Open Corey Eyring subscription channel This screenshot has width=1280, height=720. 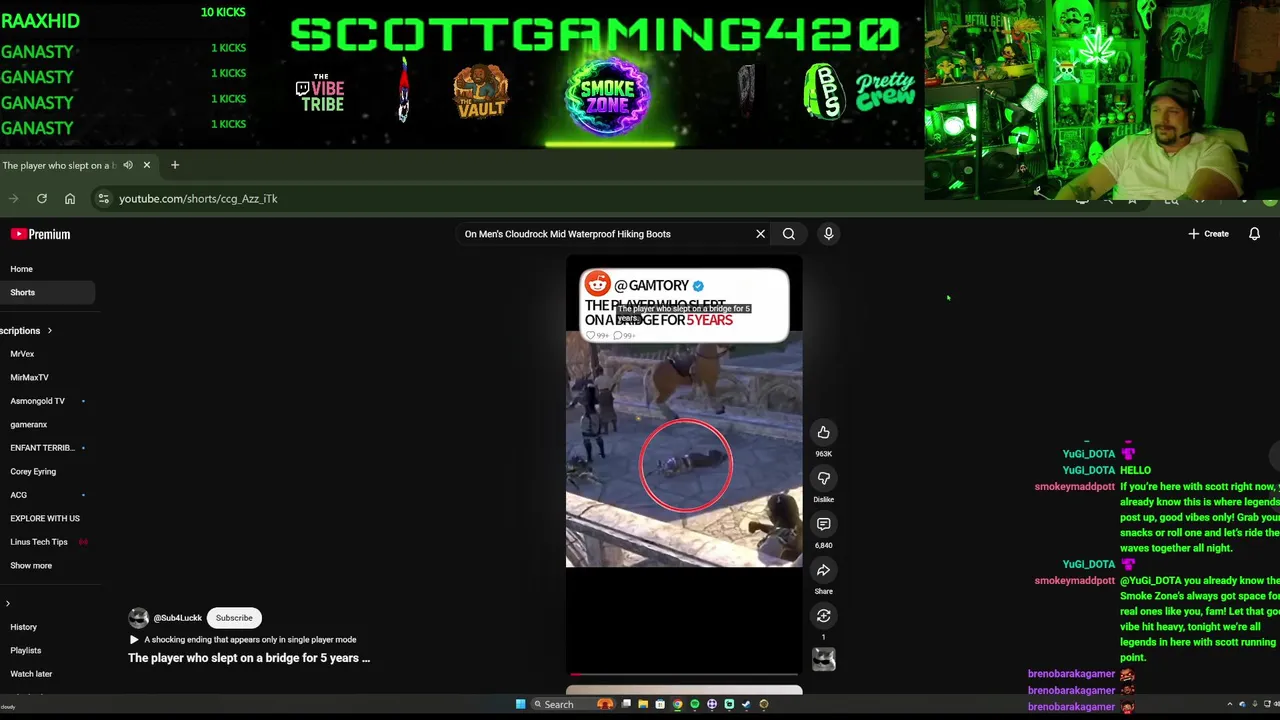(x=33, y=472)
